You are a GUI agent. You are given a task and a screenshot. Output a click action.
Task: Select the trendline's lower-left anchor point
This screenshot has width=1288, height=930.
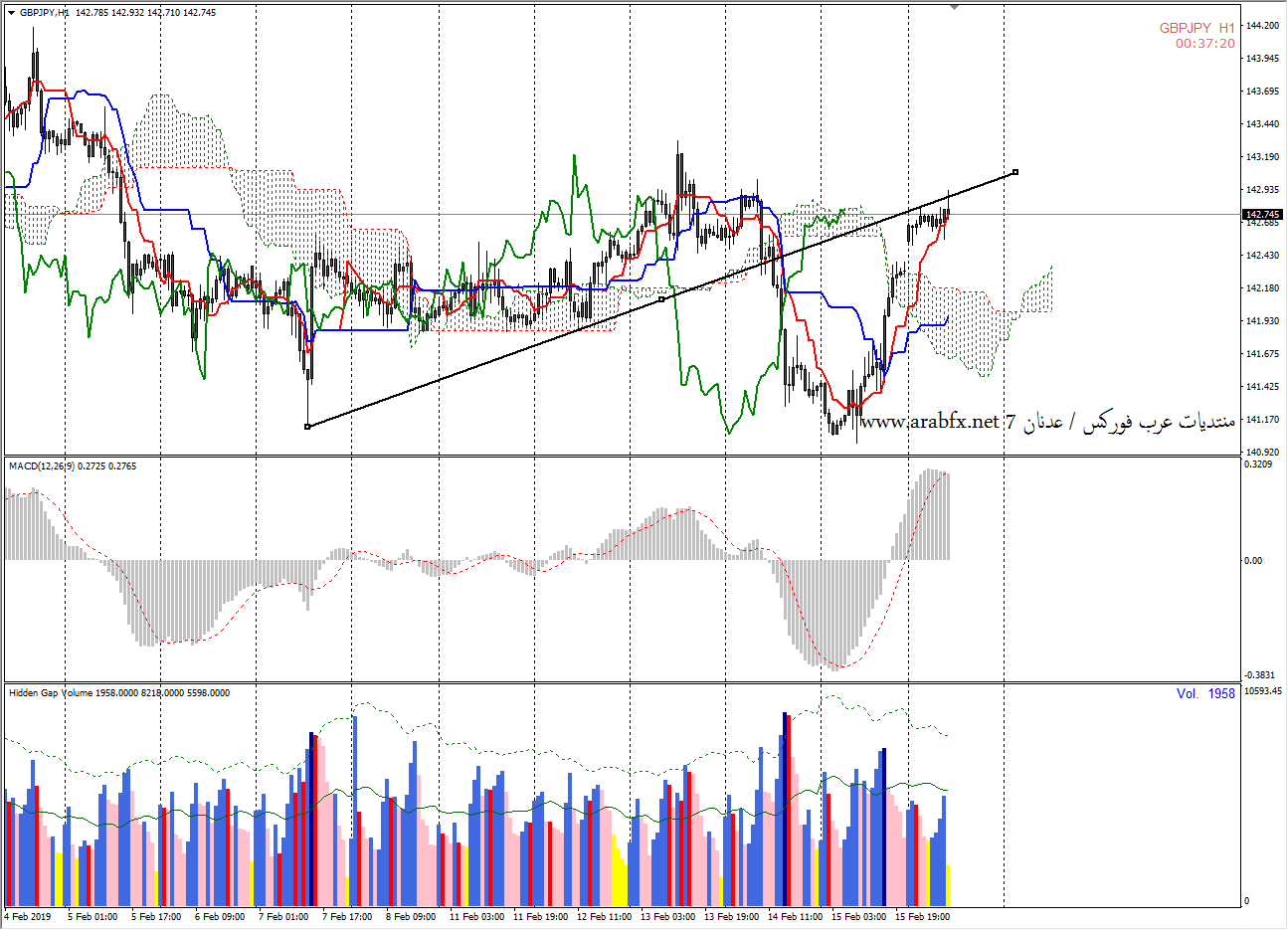[x=307, y=427]
